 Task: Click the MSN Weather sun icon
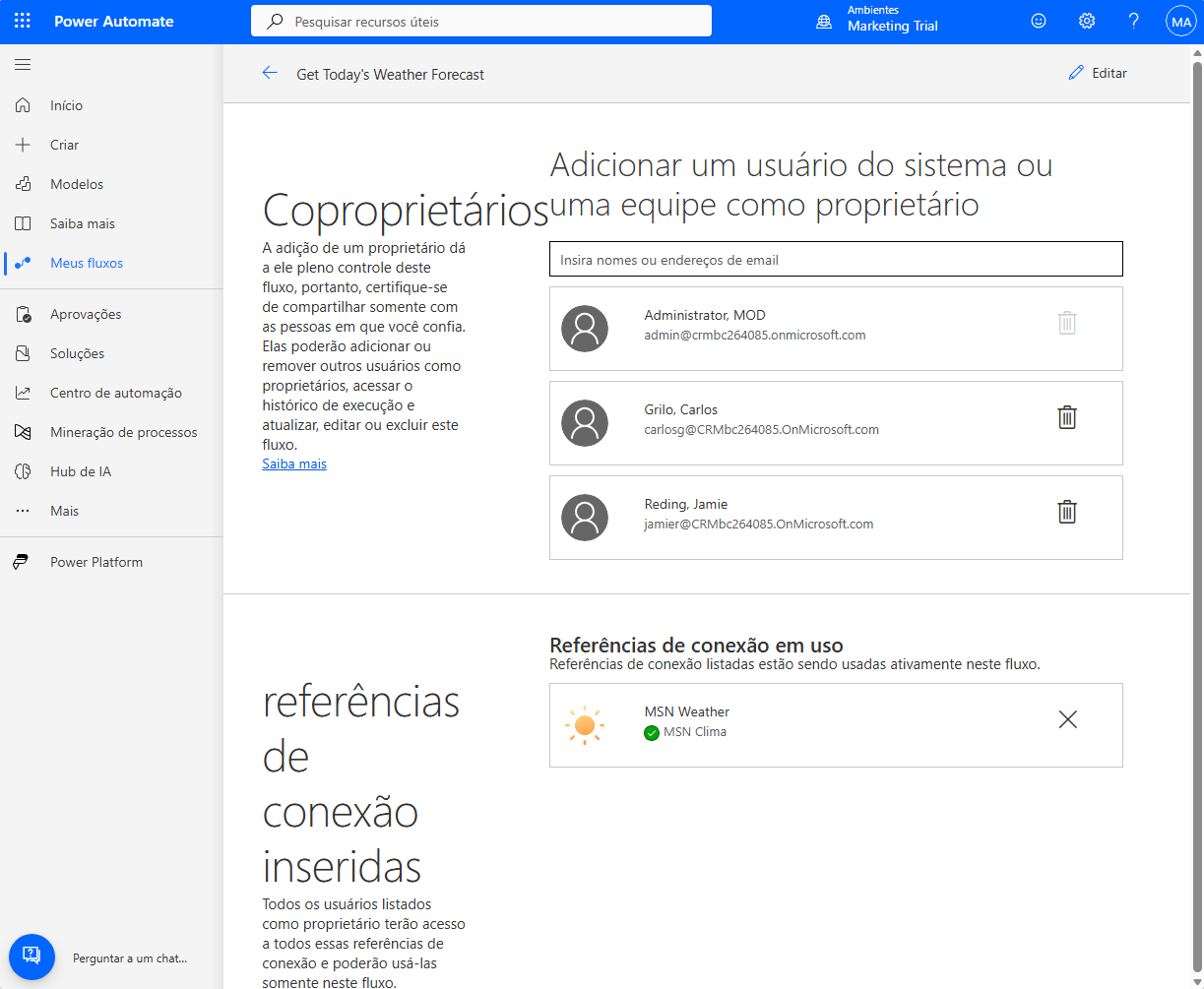coord(585,725)
